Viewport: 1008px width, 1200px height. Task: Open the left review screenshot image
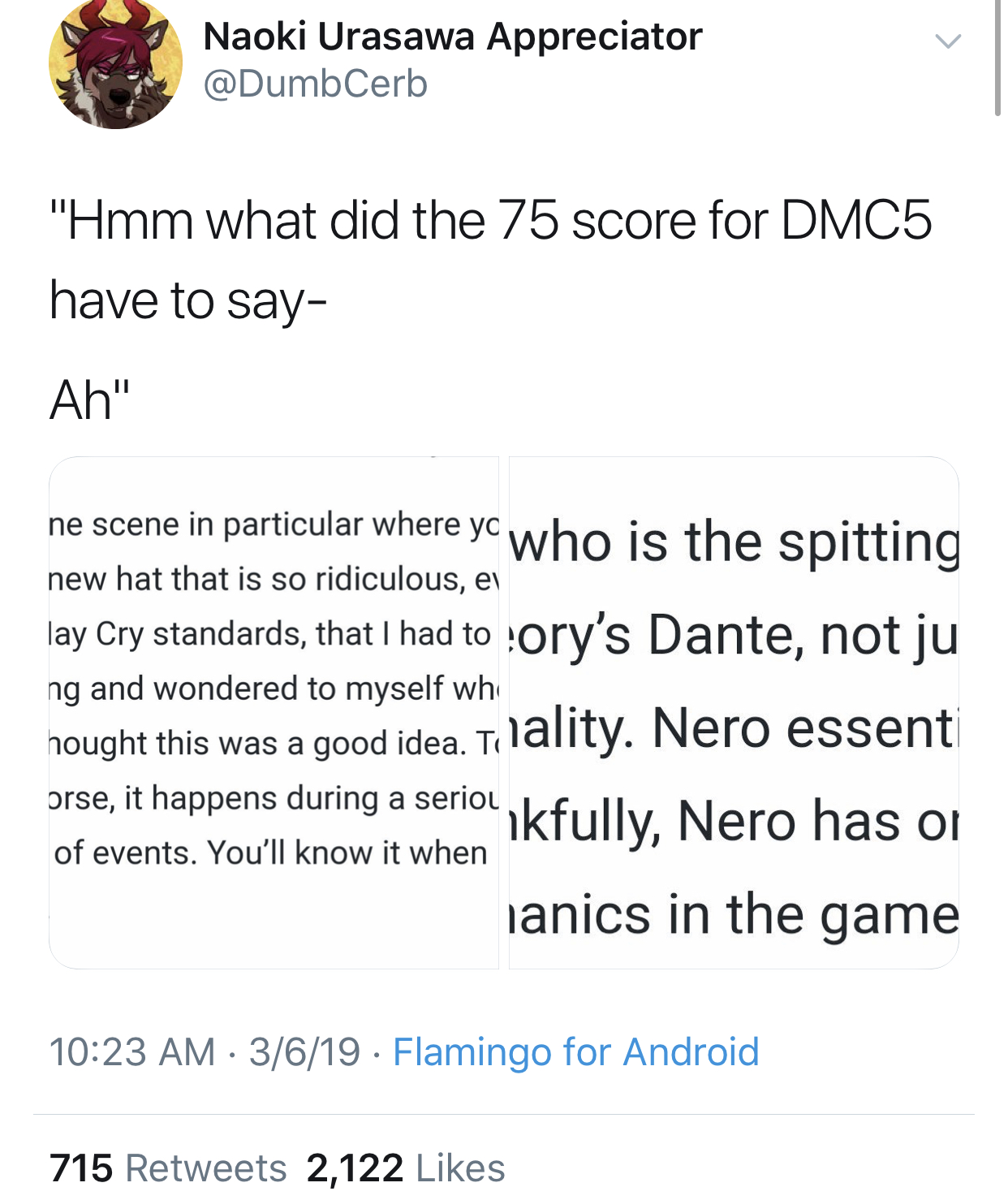click(x=274, y=713)
